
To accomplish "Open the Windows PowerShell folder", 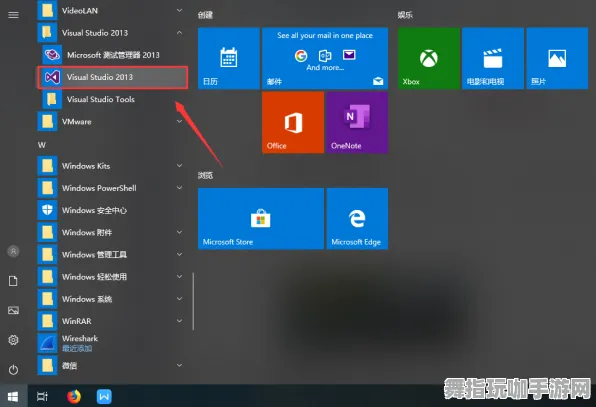I will coord(113,188).
